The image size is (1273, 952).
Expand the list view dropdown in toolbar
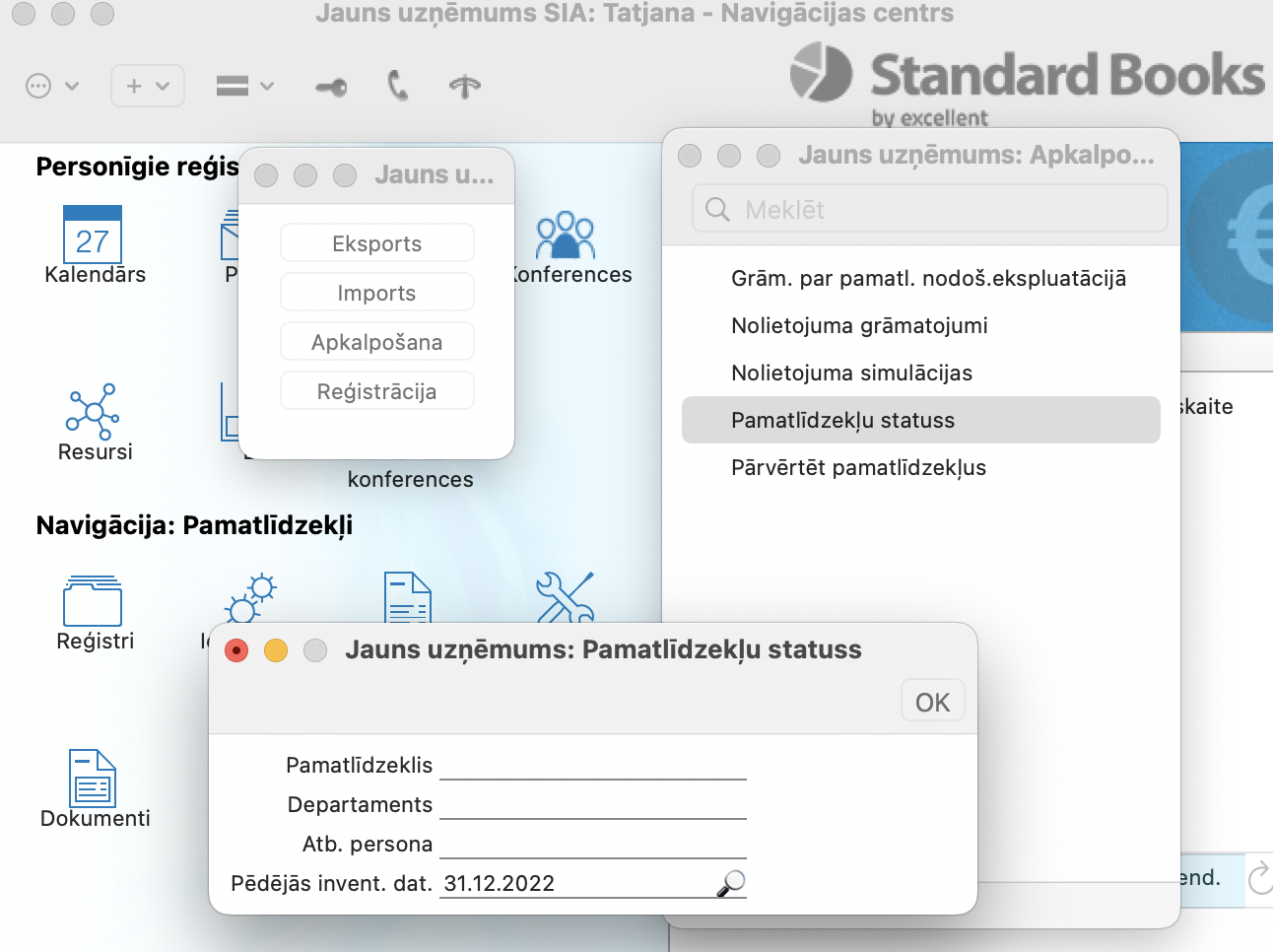tap(244, 87)
